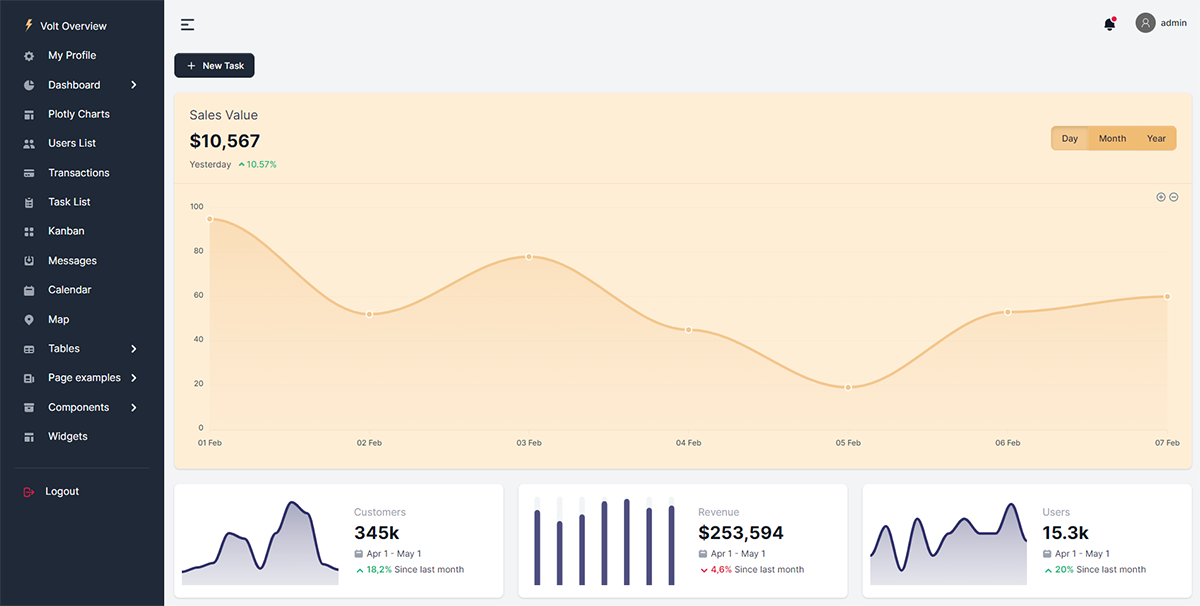Click the red Logout arrow icon

tap(28, 492)
